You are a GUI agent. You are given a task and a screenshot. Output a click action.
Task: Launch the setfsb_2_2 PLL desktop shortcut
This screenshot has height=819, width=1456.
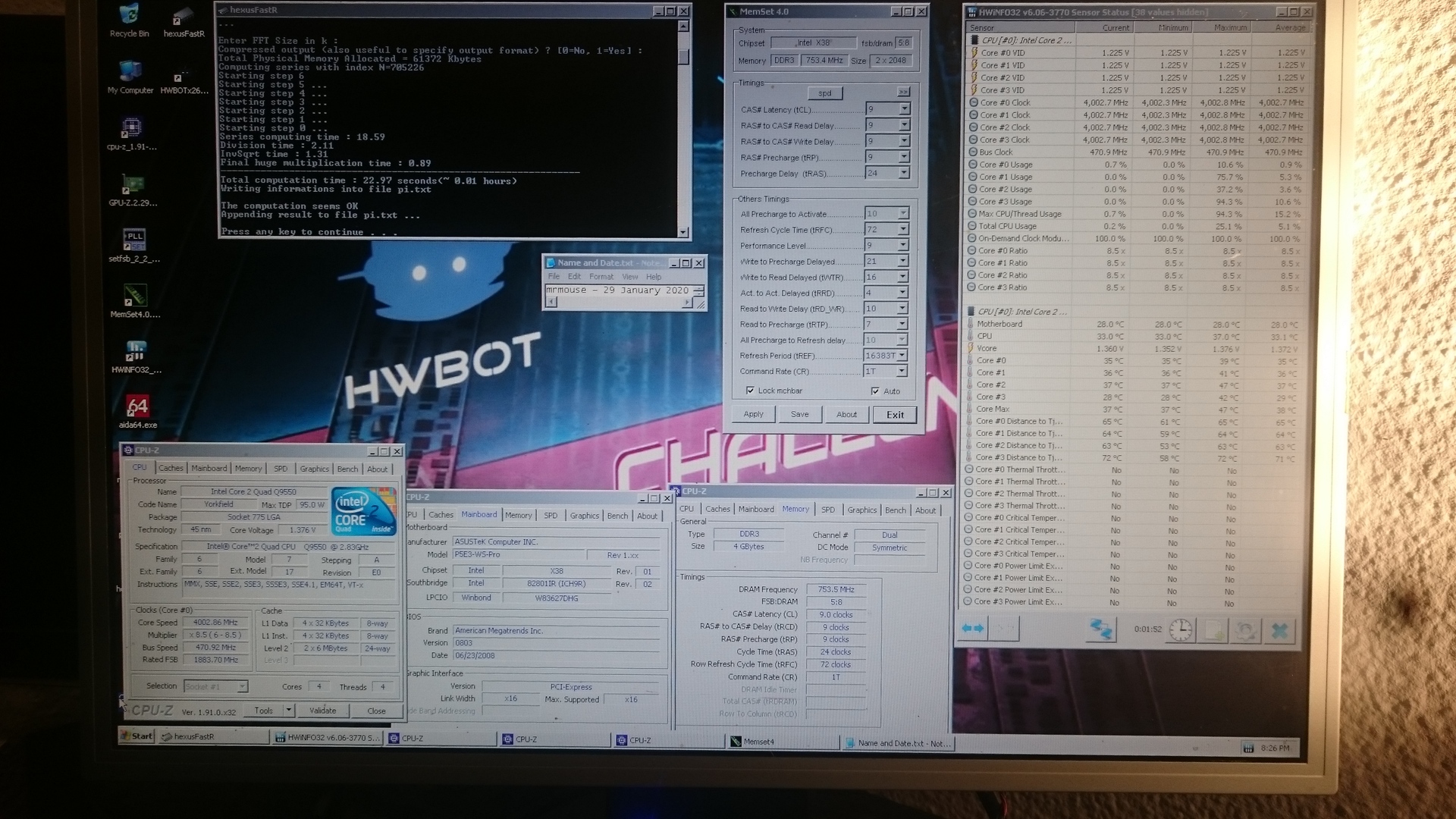[134, 246]
